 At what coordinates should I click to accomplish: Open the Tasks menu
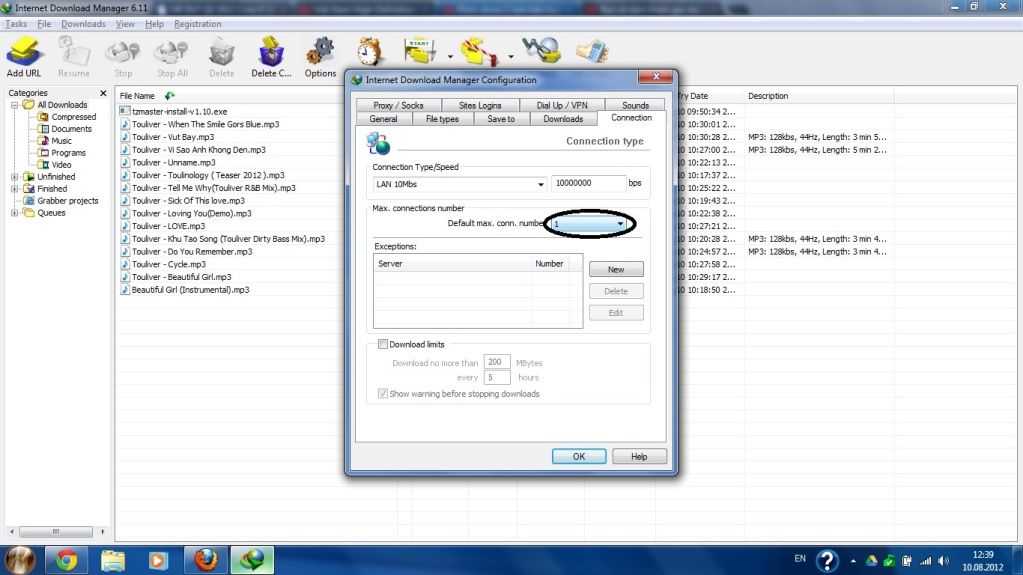16,23
